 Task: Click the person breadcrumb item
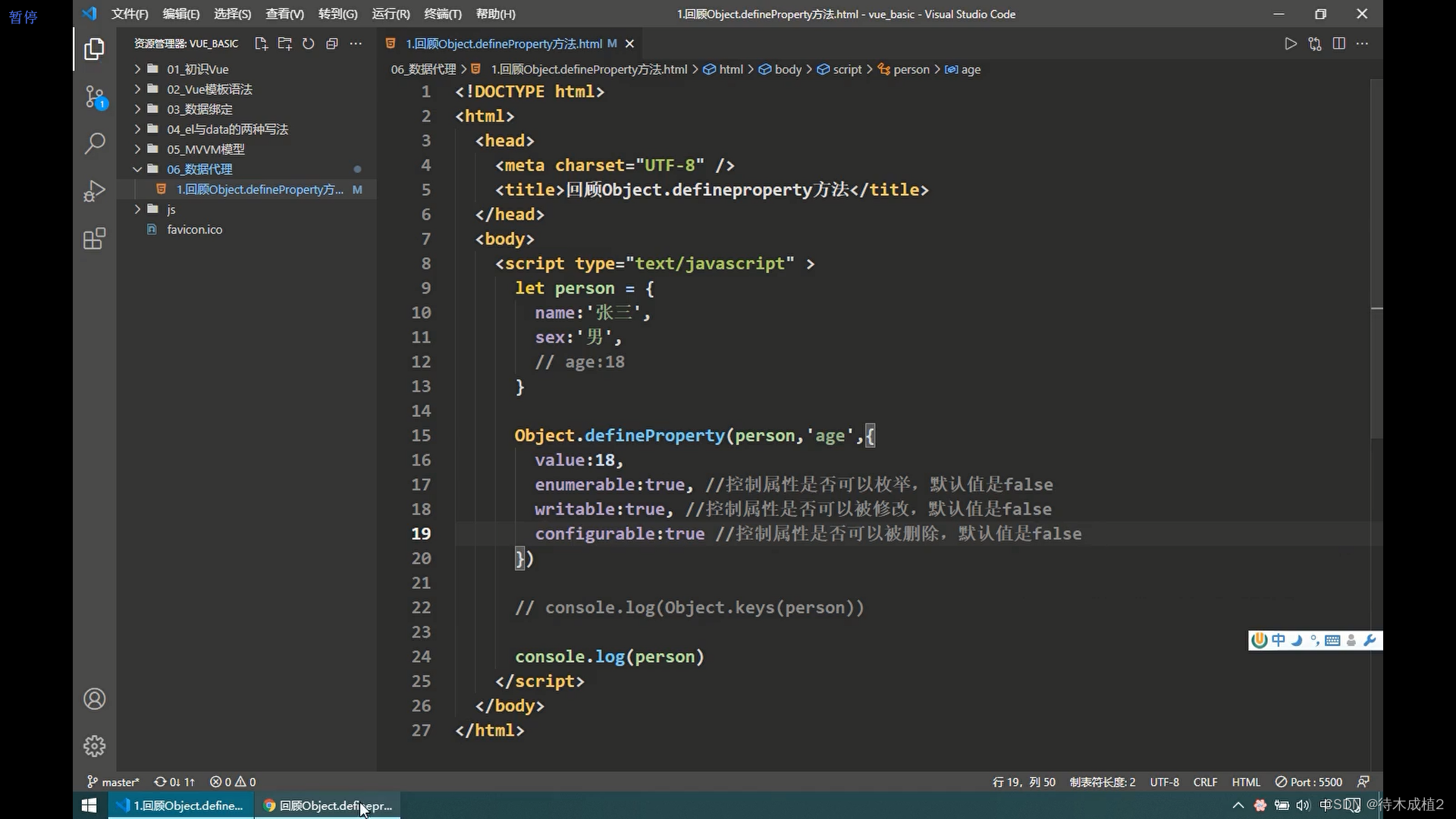[x=903, y=70]
